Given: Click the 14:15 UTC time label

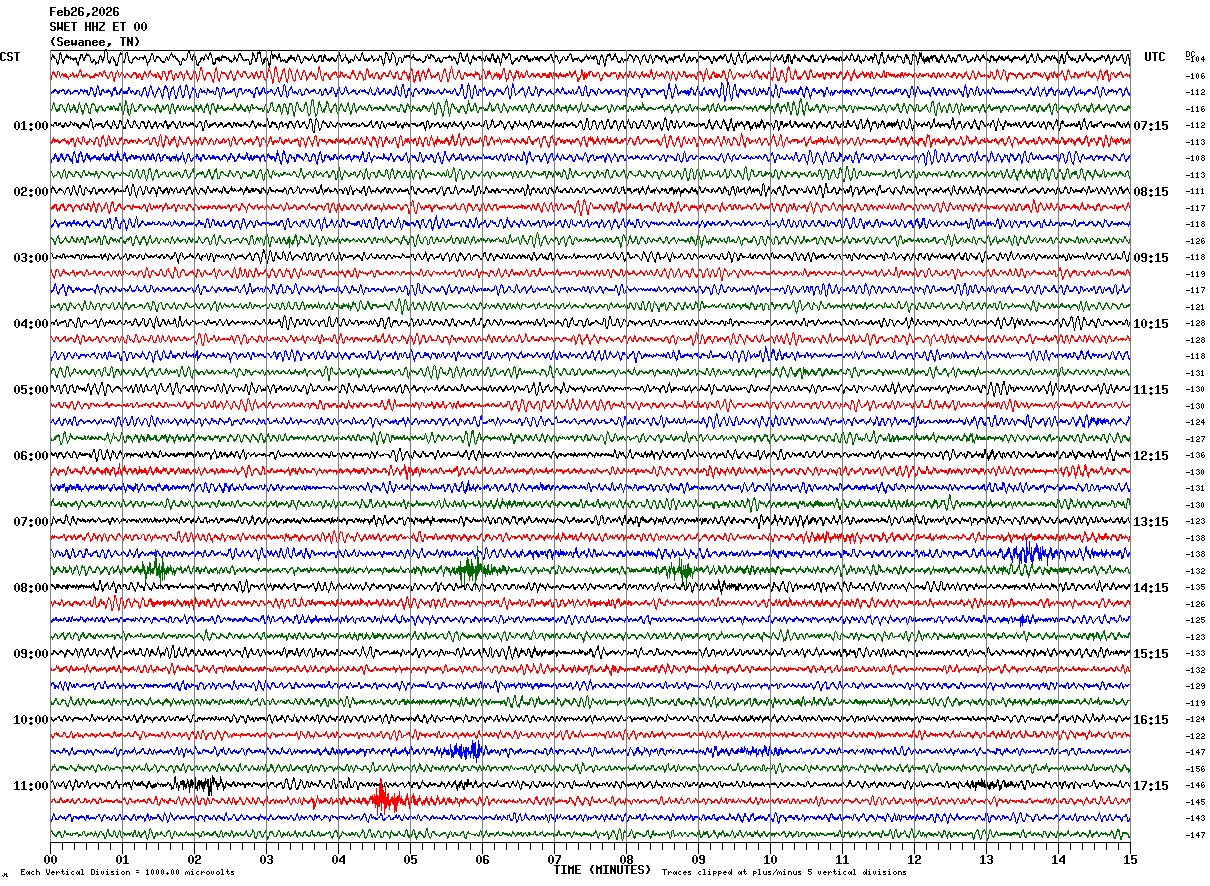Looking at the screenshot, I should 1151,588.
